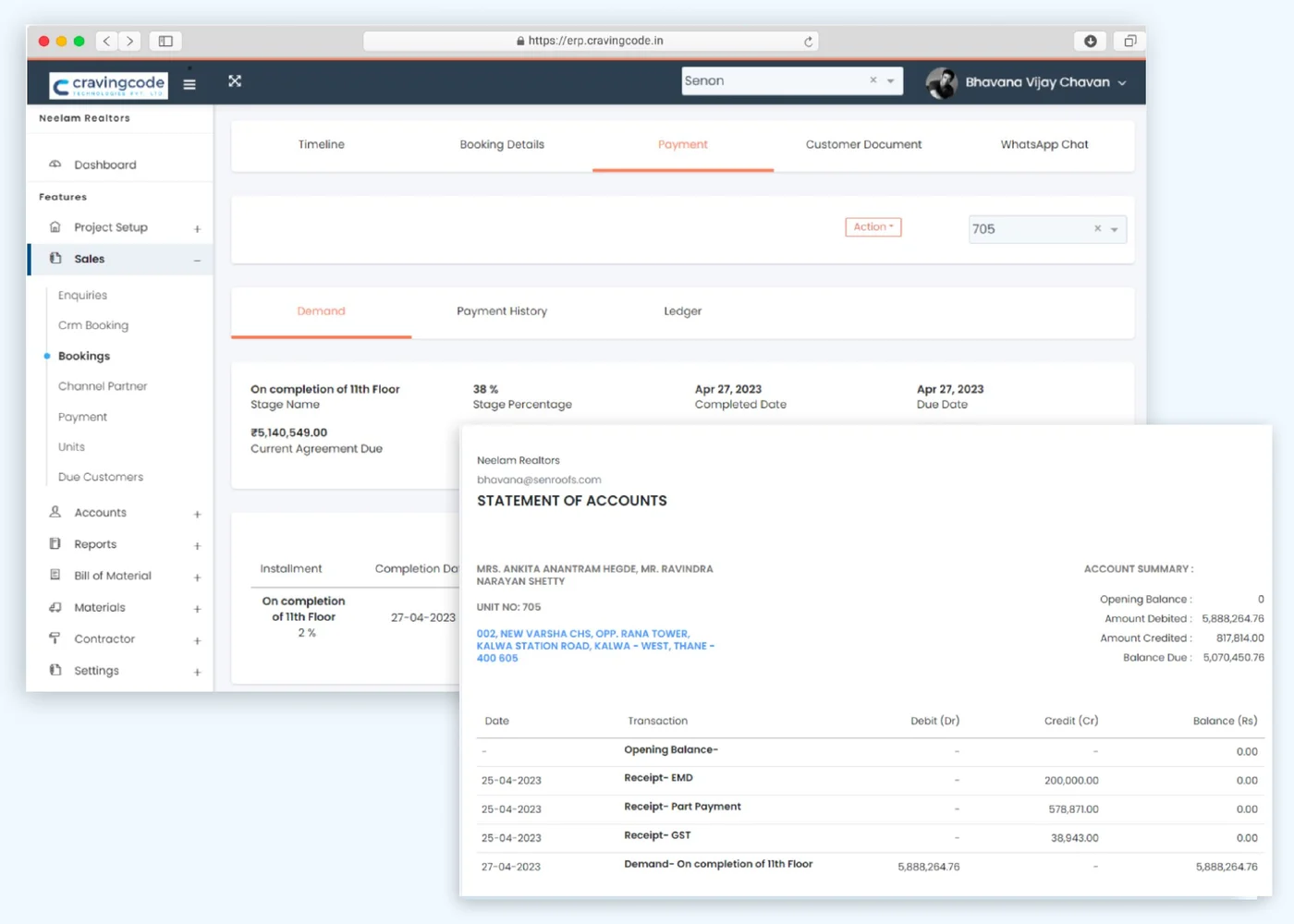Open the Ledger tab
The width and height of the screenshot is (1294, 924).
tap(683, 311)
